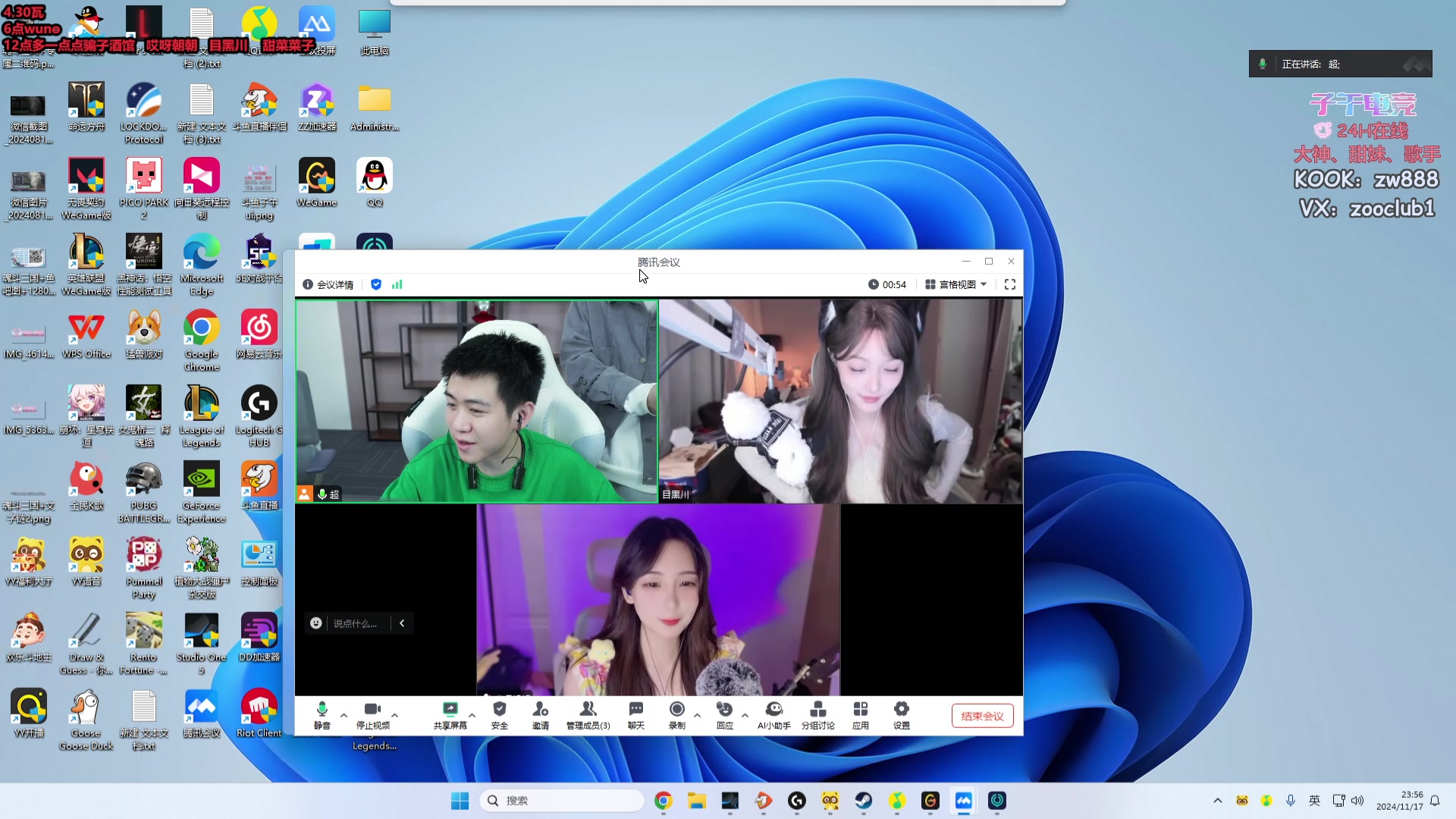
Task: Mute the microphone with 静音
Action: pyautogui.click(x=322, y=715)
